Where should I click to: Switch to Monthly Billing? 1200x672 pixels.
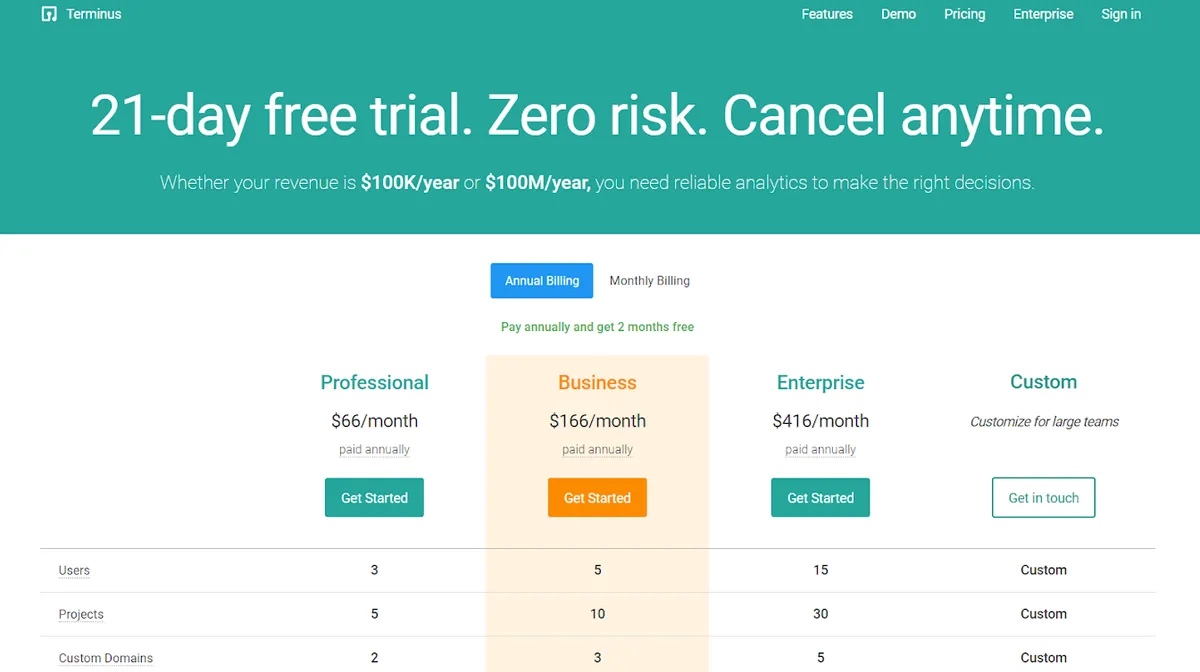(649, 281)
